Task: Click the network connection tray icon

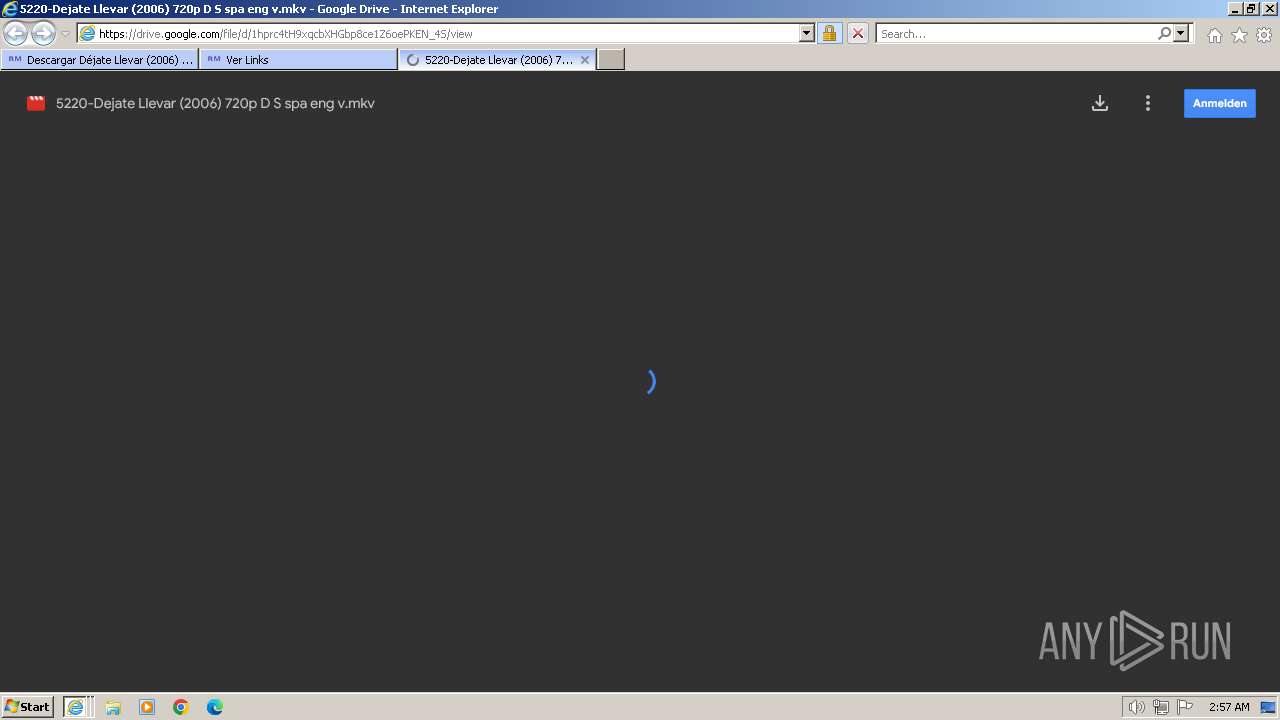Action: tap(1161, 707)
